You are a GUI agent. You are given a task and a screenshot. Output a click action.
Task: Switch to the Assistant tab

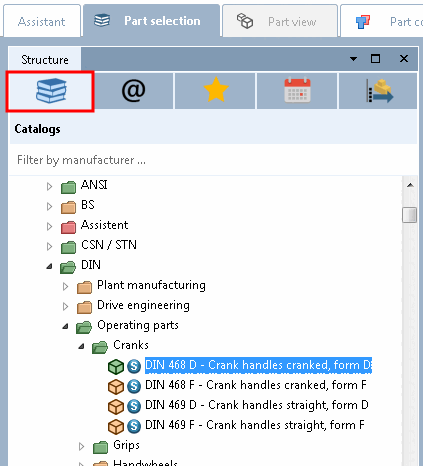[41, 22]
